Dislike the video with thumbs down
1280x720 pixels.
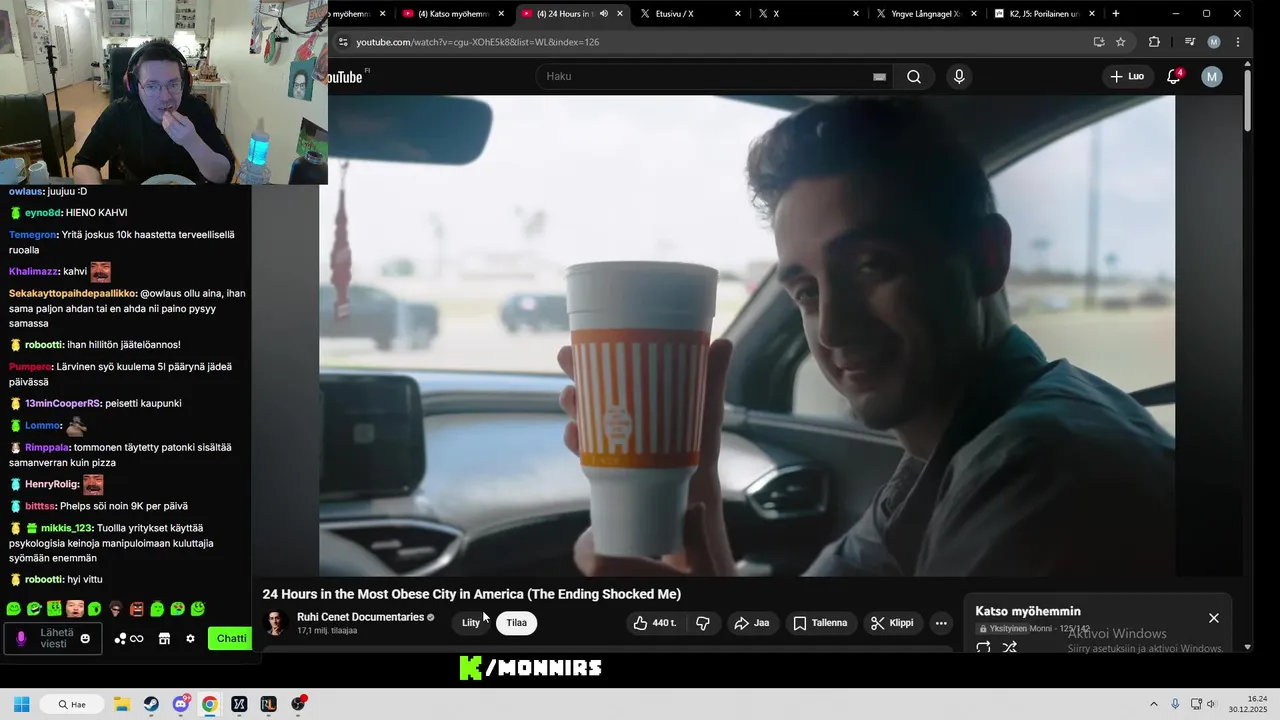(x=703, y=623)
